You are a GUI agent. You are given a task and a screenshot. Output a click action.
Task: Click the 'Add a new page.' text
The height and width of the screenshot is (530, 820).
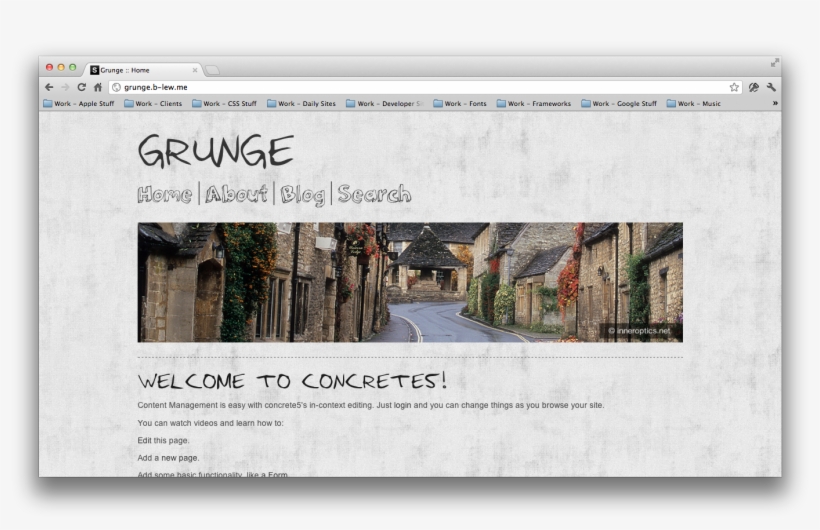(x=168, y=458)
